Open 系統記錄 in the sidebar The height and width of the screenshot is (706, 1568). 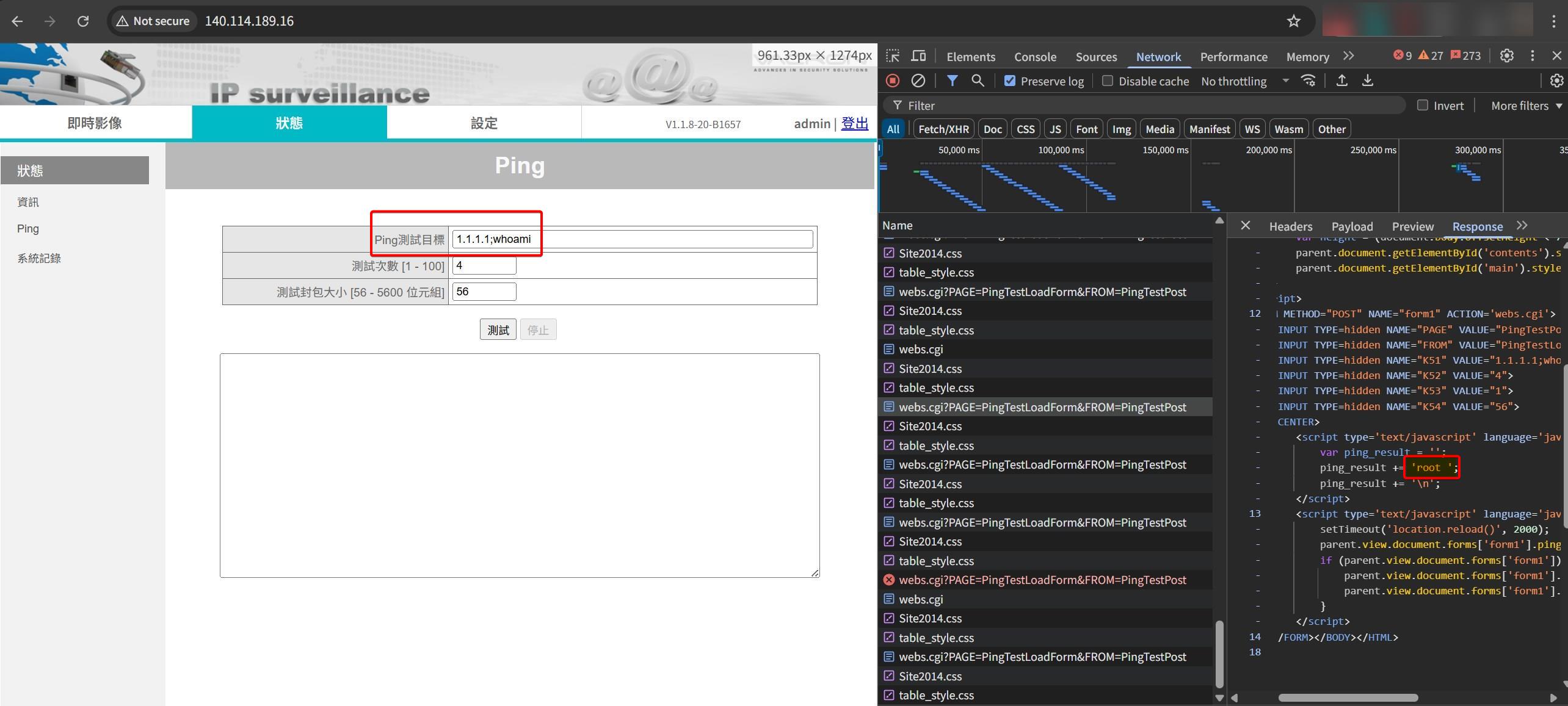coord(39,258)
